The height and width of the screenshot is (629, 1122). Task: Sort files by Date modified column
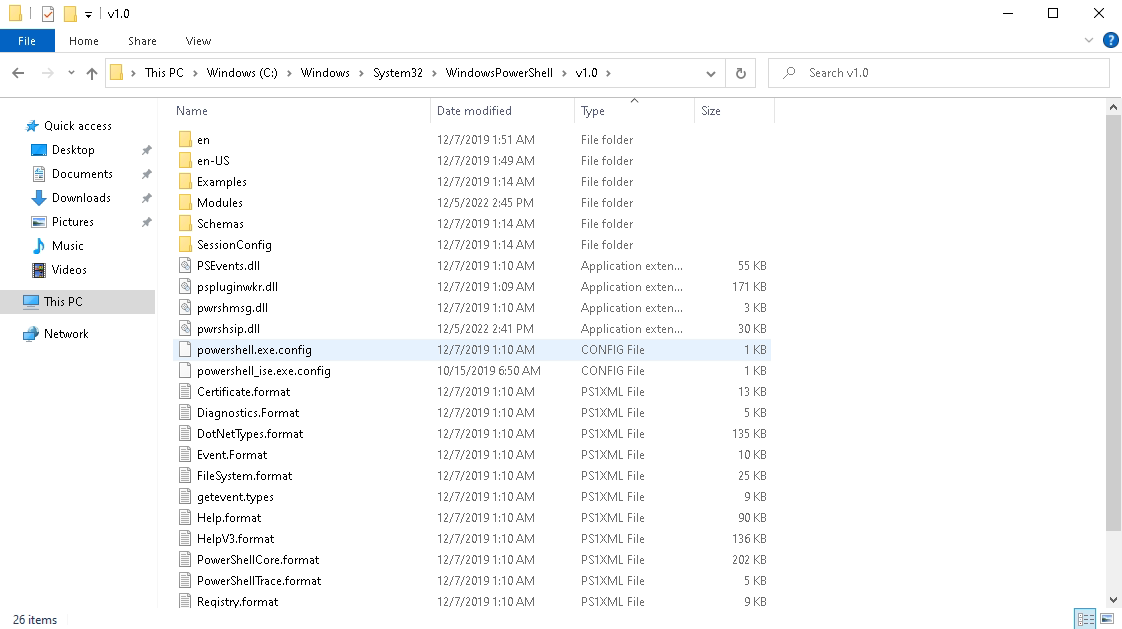coord(474,111)
